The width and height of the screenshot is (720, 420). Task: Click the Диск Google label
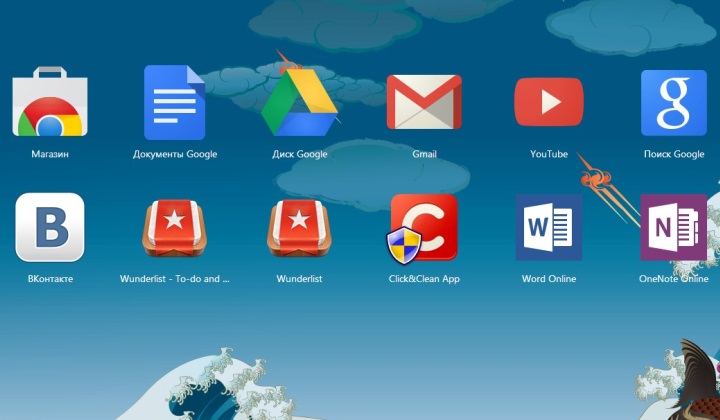pyautogui.click(x=299, y=154)
